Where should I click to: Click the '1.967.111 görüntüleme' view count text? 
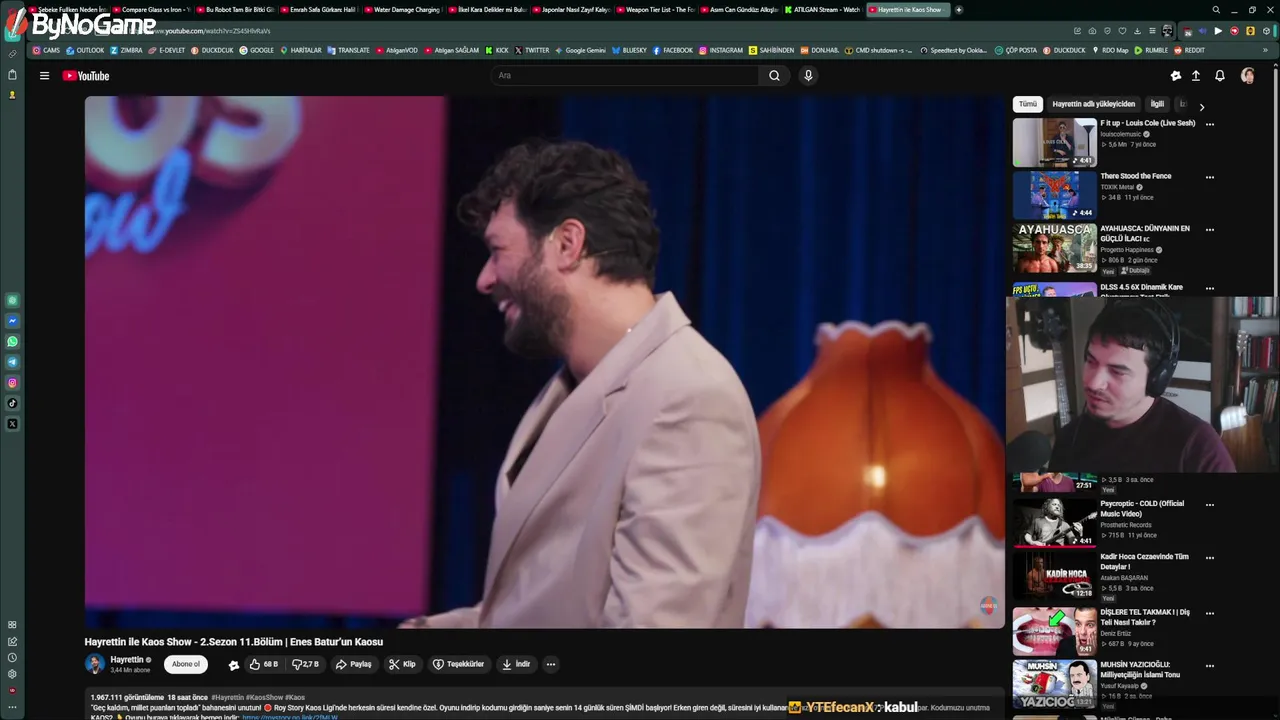(x=127, y=697)
